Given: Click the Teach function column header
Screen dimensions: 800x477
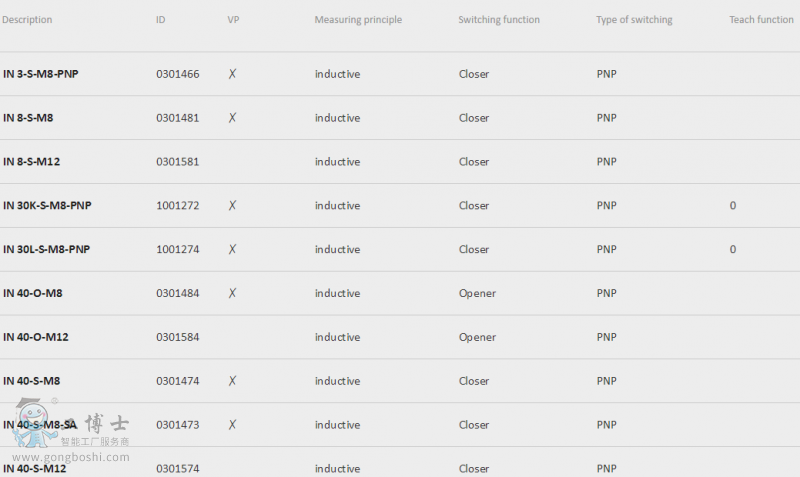Looking at the screenshot, I should 761,19.
